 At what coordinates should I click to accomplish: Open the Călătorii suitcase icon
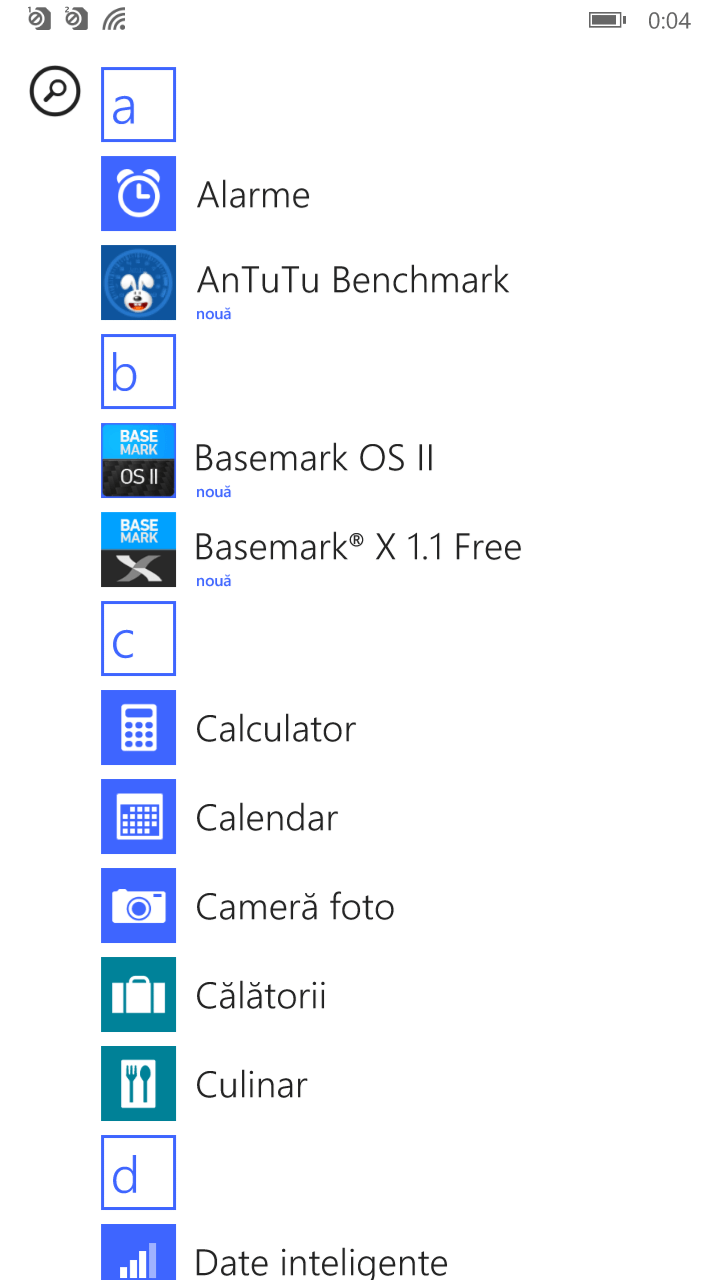(138, 995)
